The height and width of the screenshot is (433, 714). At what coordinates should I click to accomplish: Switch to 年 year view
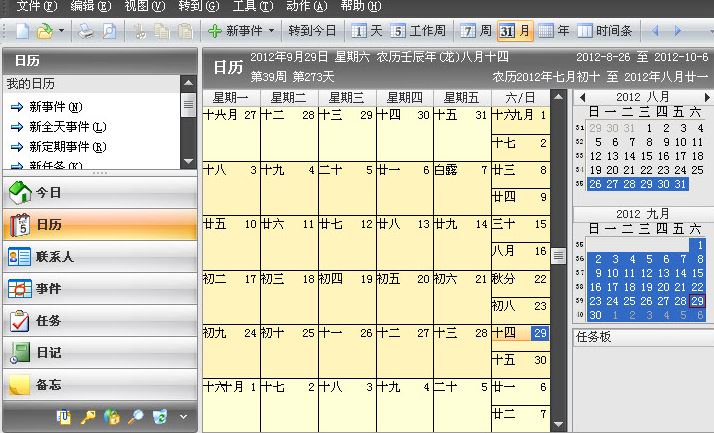pyautogui.click(x=554, y=31)
